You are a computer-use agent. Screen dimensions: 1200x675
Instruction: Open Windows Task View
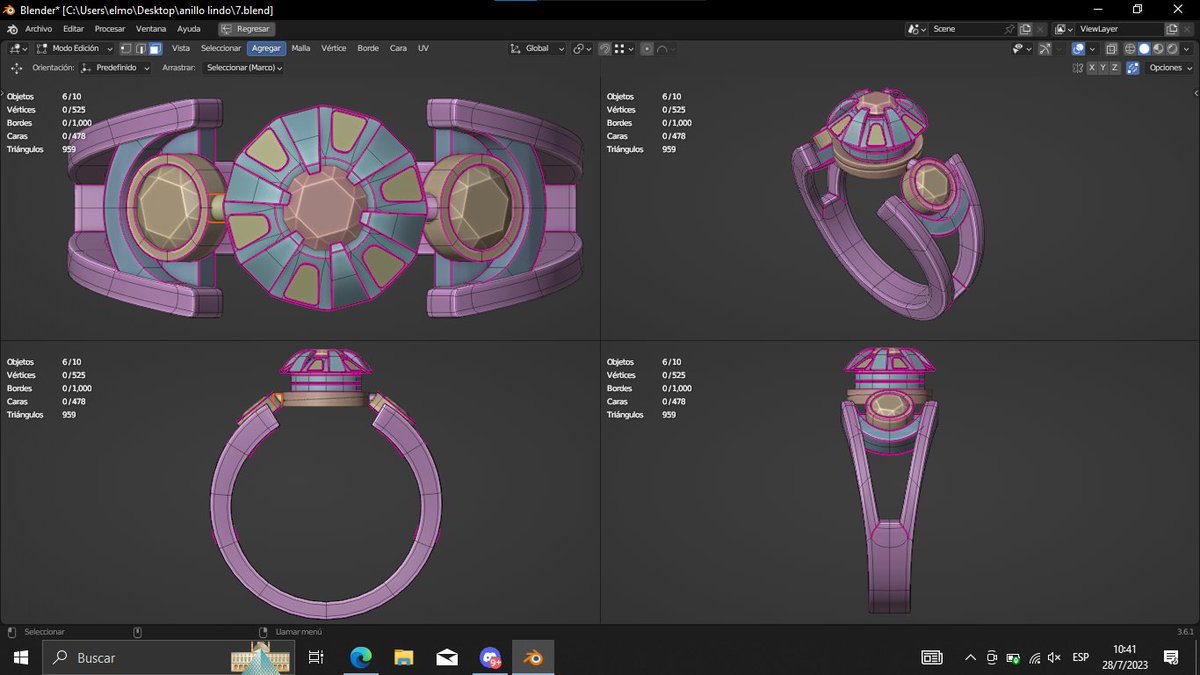click(316, 657)
